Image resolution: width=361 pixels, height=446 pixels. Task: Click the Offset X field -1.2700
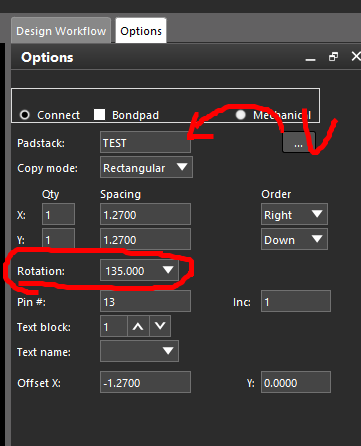coord(145,382)
